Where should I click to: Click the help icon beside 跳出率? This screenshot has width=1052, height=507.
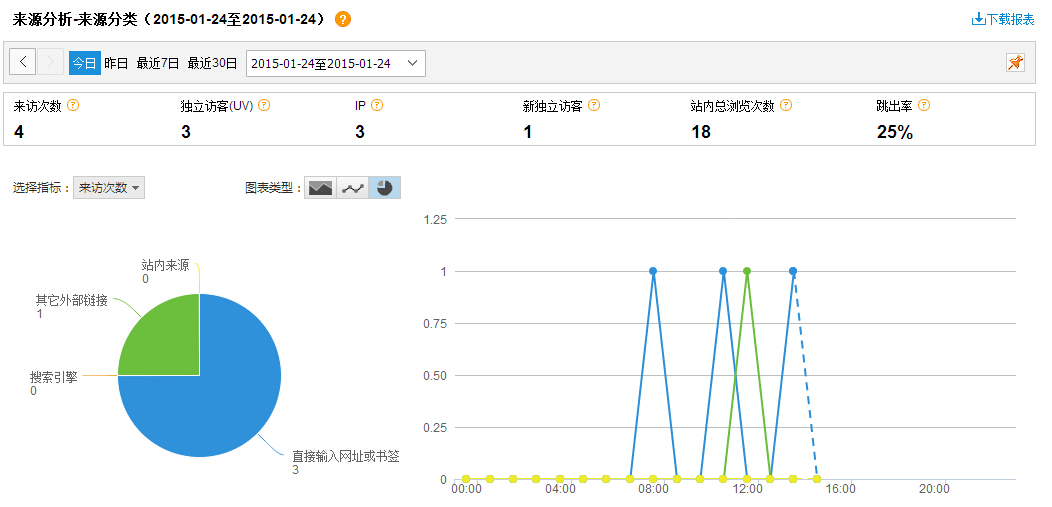[x=924, y=105]
